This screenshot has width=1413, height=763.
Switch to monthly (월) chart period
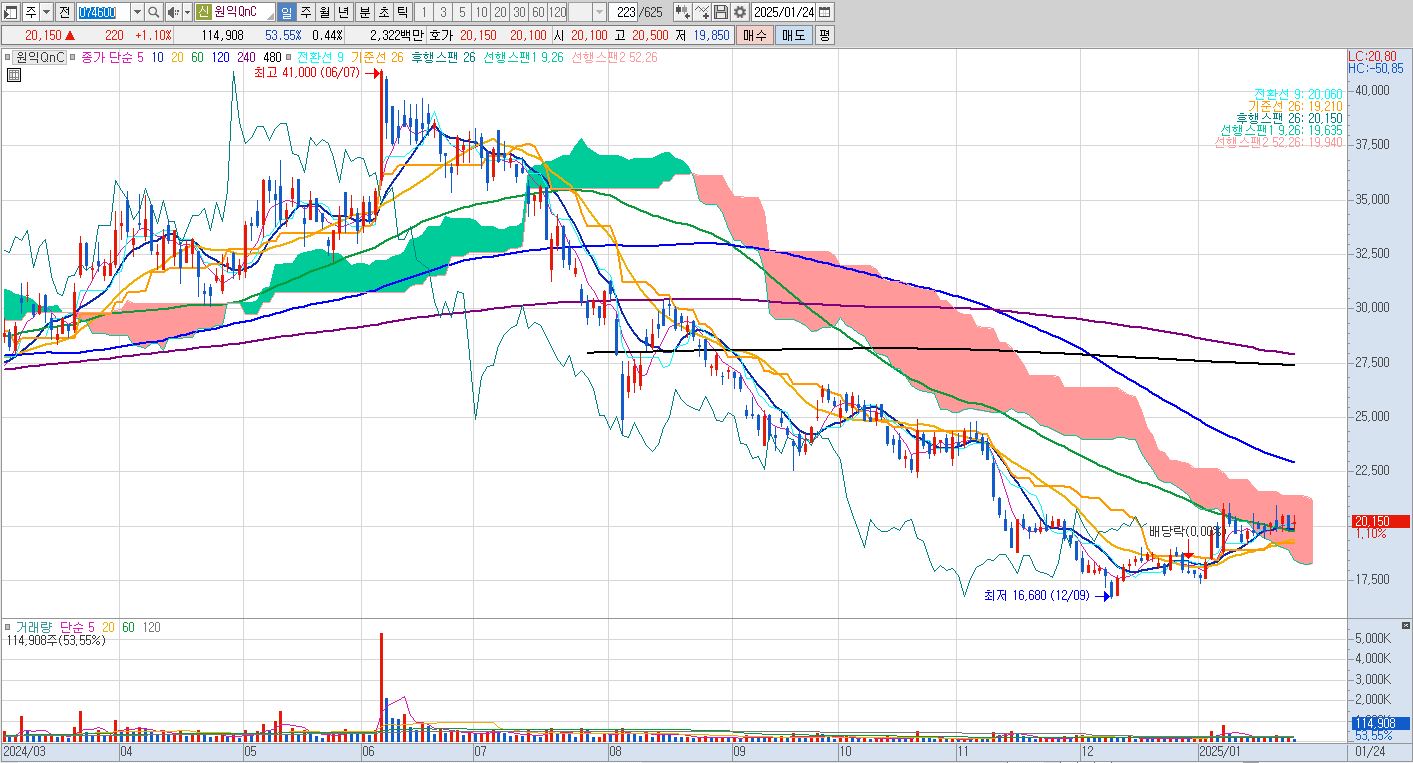[x=325, y=12]
